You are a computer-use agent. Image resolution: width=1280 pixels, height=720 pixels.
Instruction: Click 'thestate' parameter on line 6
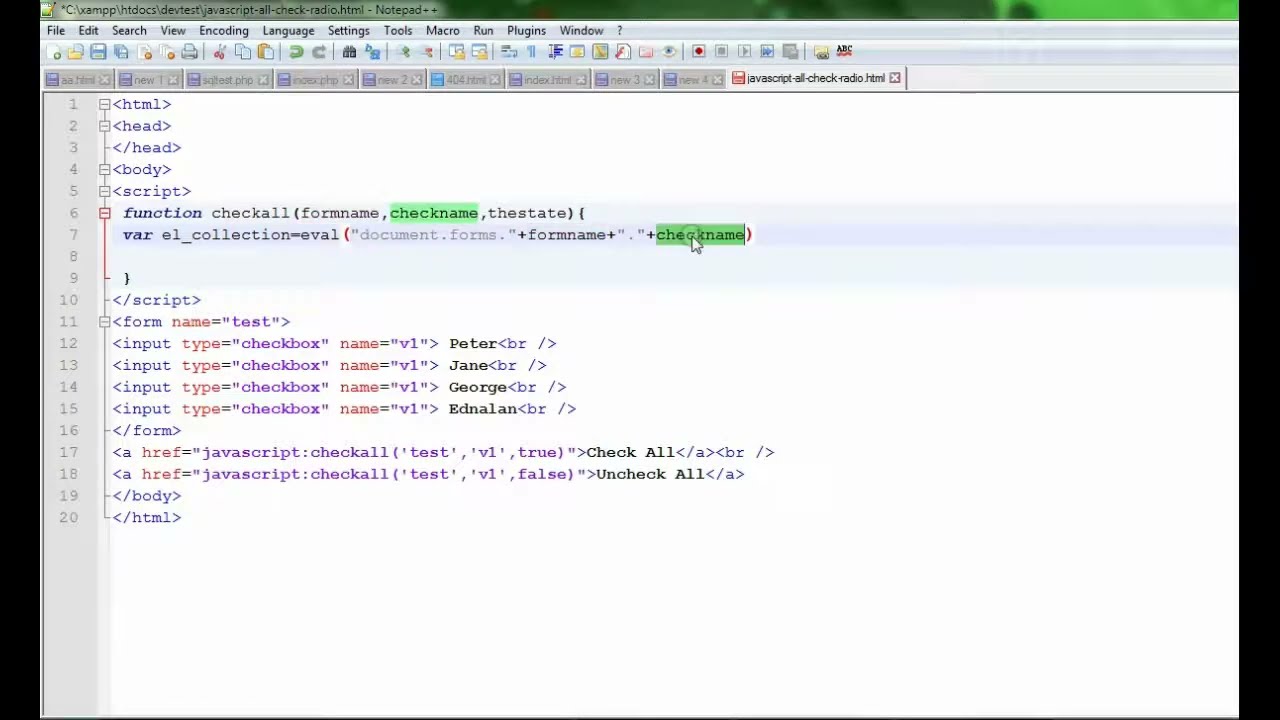click(527, 213)
